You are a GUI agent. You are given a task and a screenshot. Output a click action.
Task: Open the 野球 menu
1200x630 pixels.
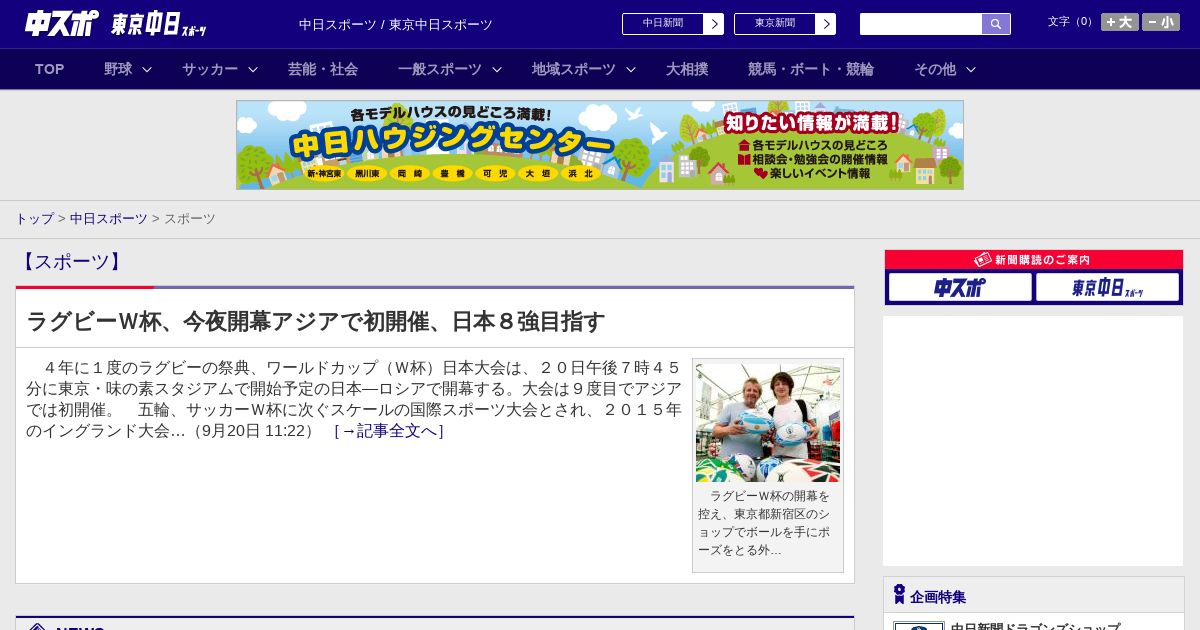pyautogui.click(x=118, y=69)
